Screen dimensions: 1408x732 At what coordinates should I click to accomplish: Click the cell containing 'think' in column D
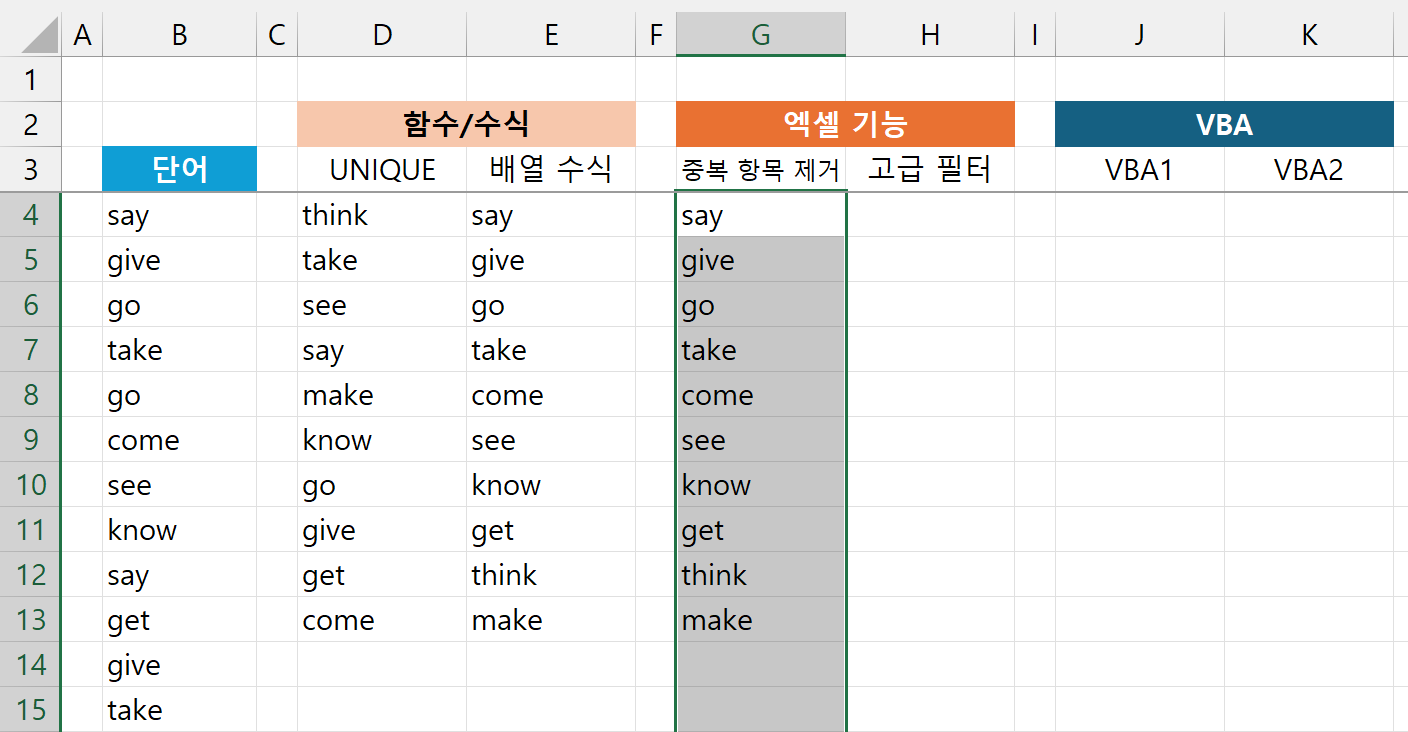point(381,214)
